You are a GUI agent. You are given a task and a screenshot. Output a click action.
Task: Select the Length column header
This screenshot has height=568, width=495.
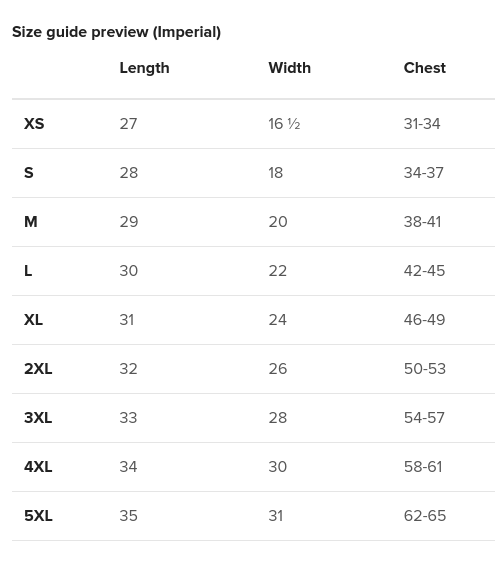(144, 68)
